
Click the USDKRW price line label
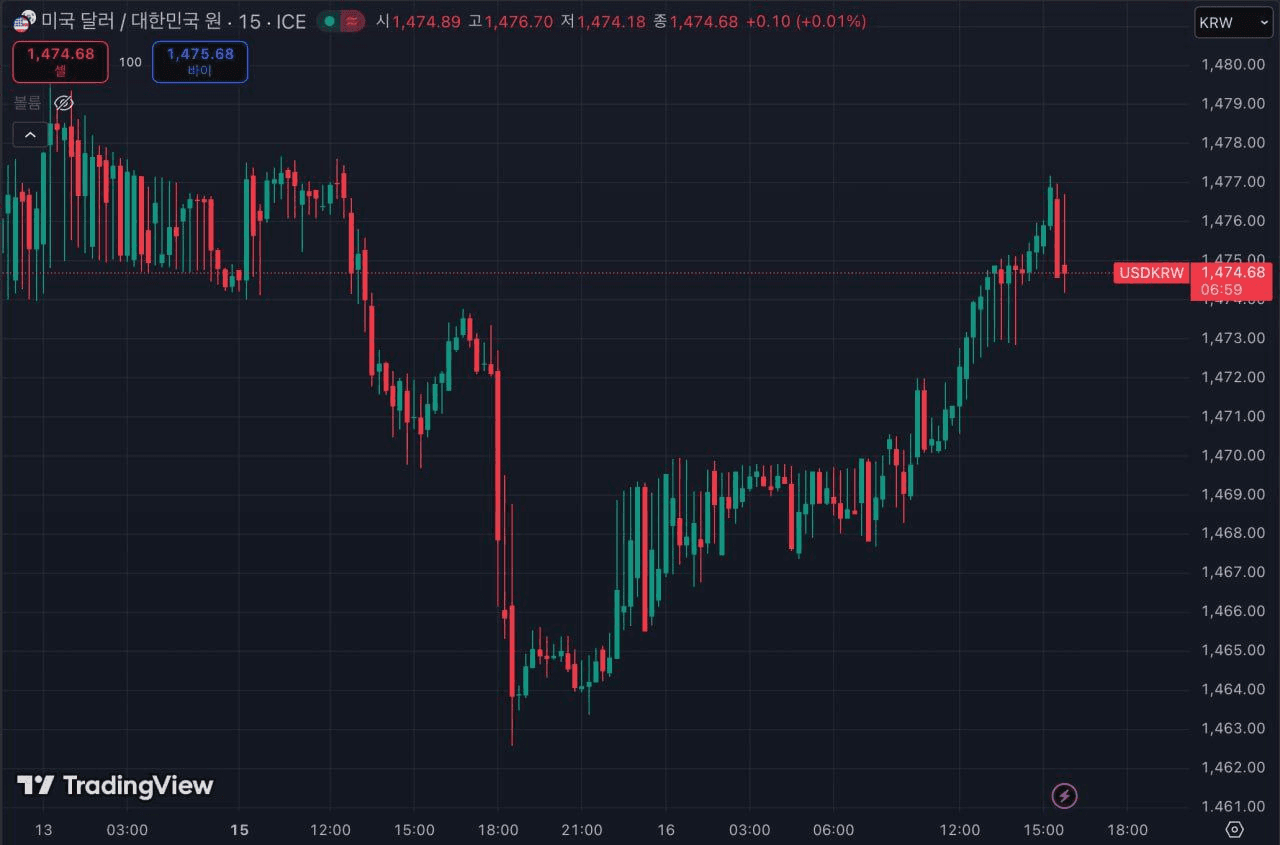(1151, 273)
